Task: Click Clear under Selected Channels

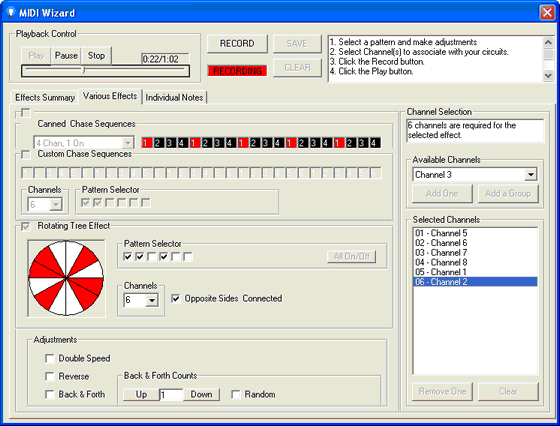Action: point(508,391)
